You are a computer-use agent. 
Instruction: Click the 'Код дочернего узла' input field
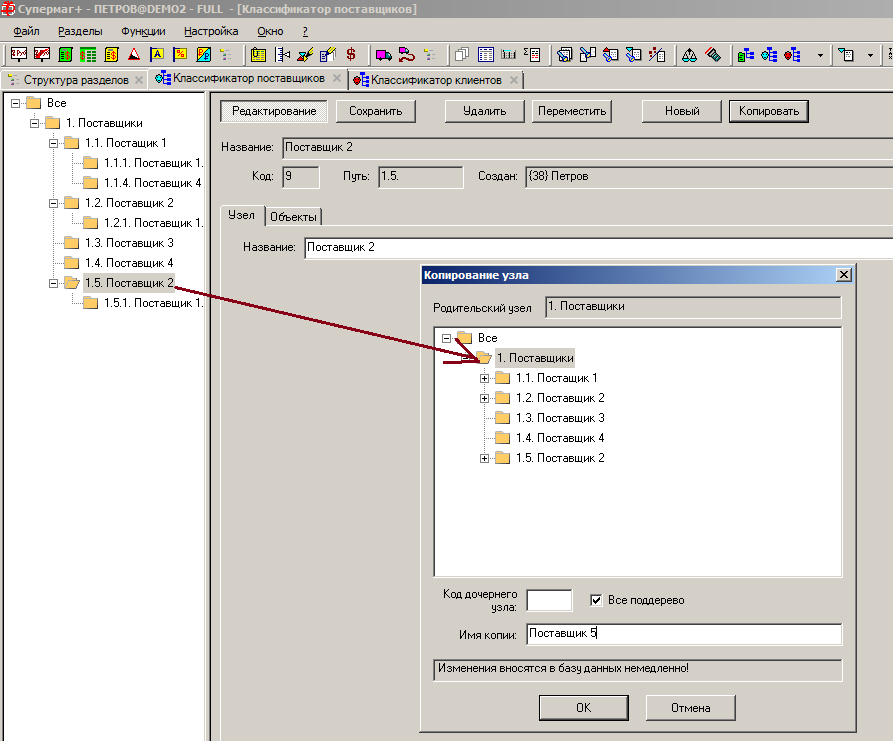549,600
